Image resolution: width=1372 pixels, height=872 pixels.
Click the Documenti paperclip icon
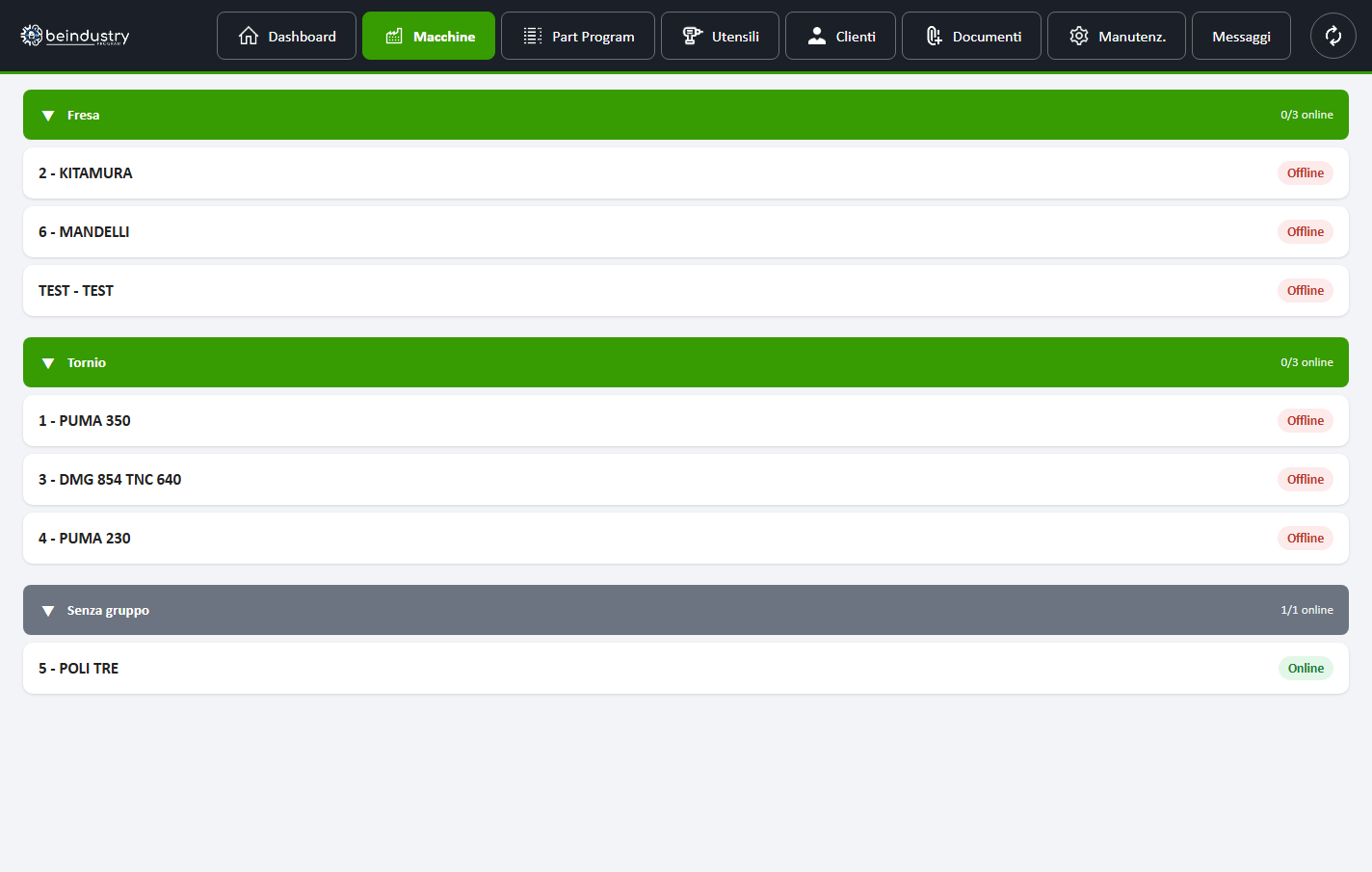coord(934,36)
